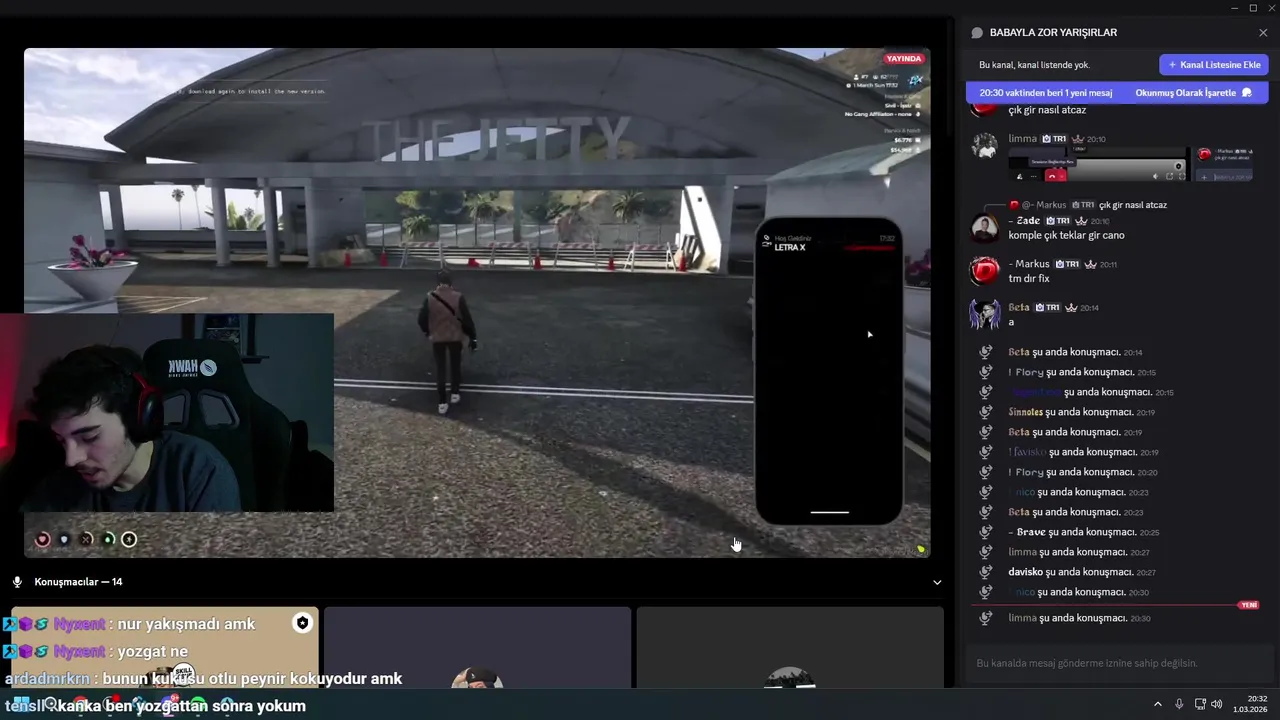Click the Nyxent chat overlay 'nur yakışmadı amk'

coord(128,624)
